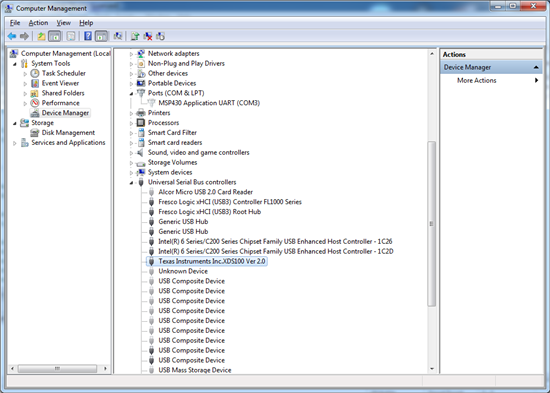Select Disk Management in the console tree

tap(68, 133)
